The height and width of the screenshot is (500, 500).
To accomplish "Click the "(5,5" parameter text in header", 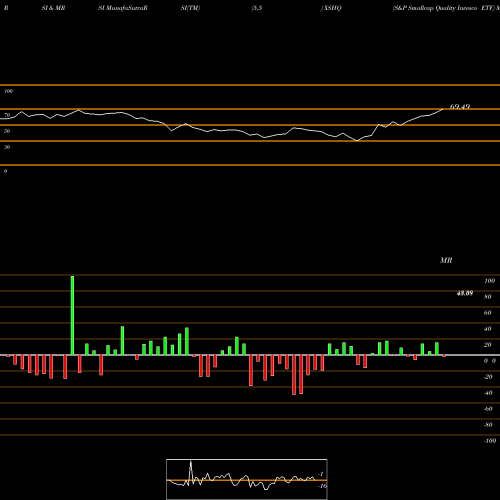I will (257, 8).
